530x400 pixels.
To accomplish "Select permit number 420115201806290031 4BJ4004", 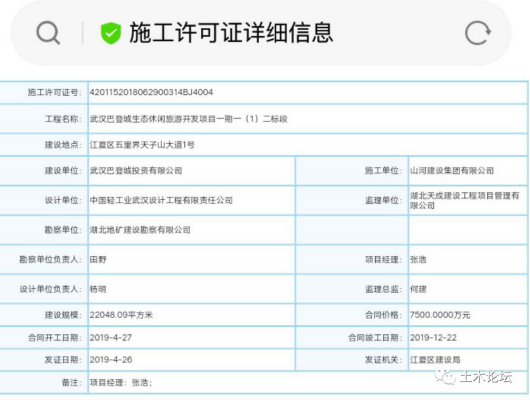I will click(x=151, y=92).
